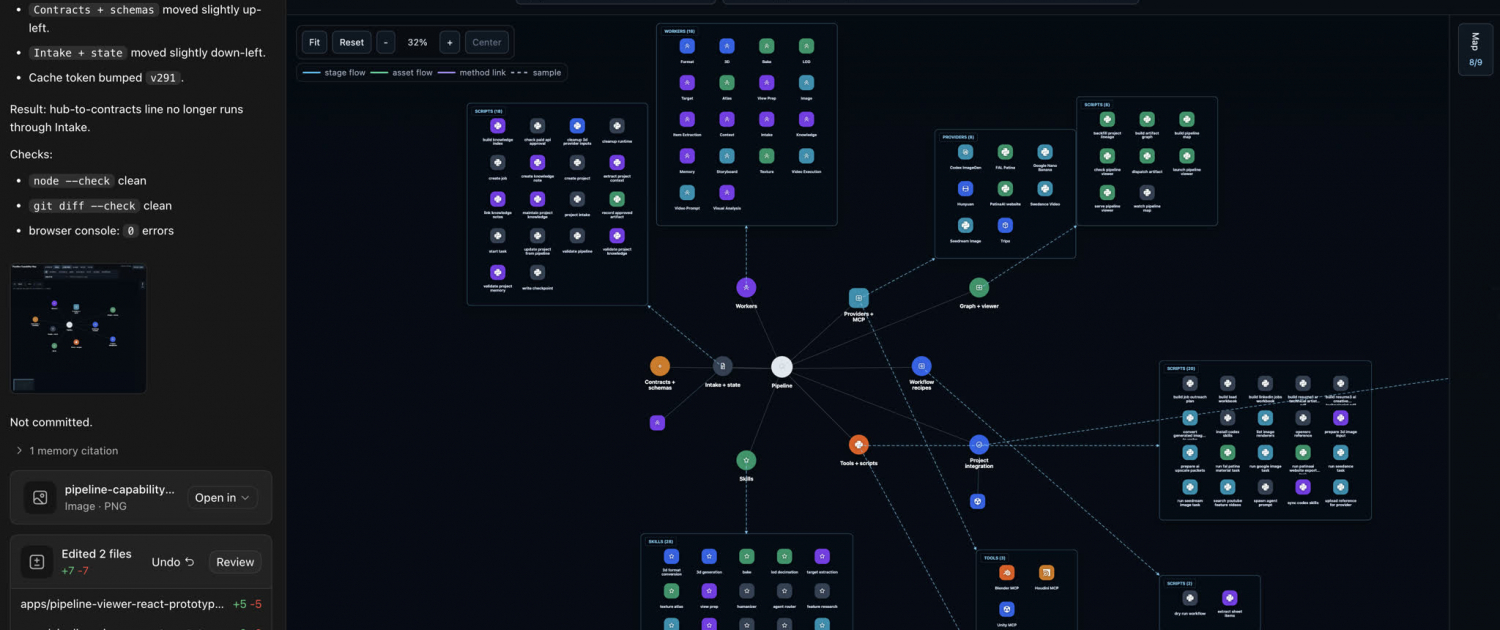Screen dimensions: 1500x630
Task: Open the 3d generation skill icon
Action: [x=709, y=556]
